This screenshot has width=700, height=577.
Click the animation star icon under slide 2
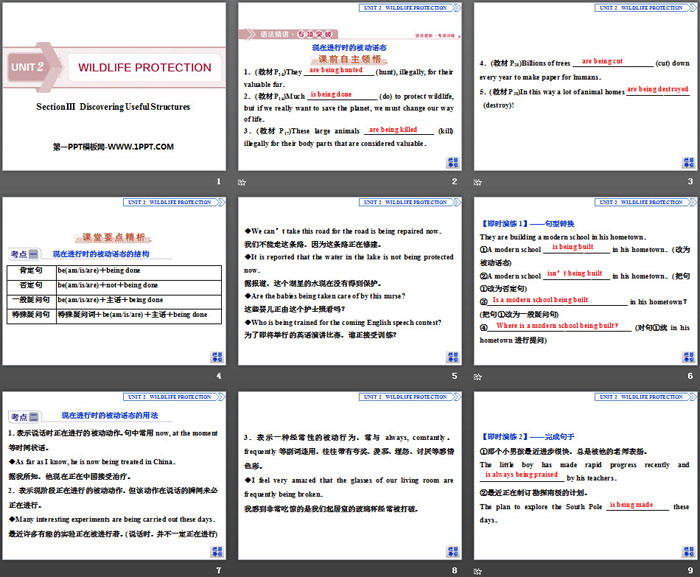pos(241,183)
